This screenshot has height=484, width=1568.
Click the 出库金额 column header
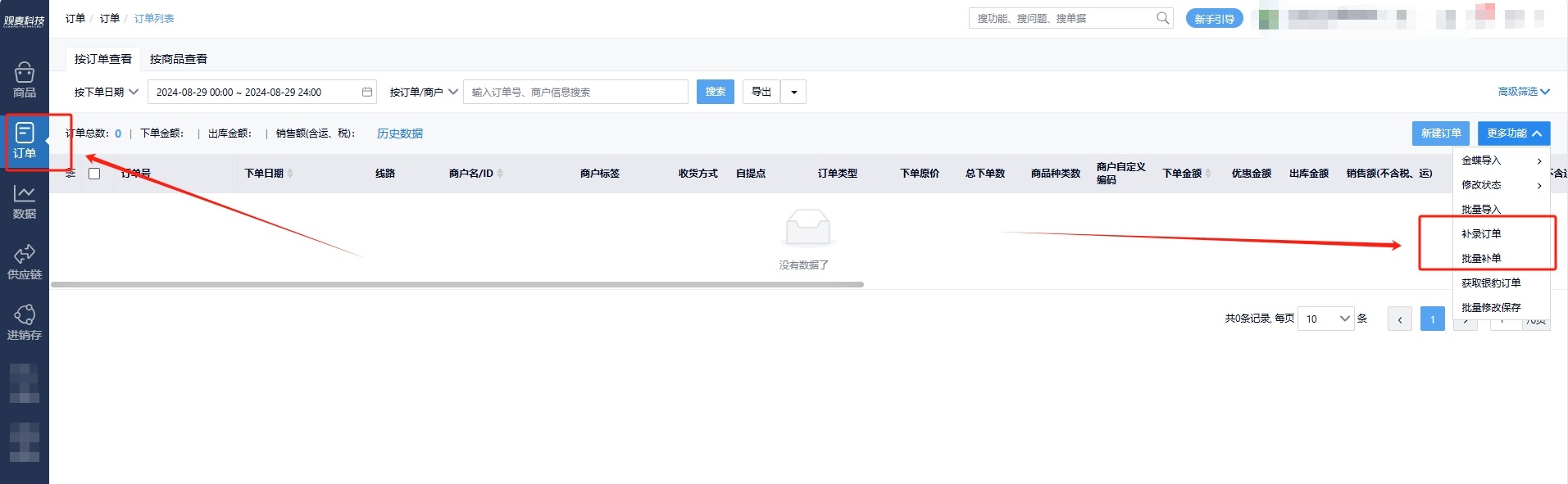(1309, 174)
